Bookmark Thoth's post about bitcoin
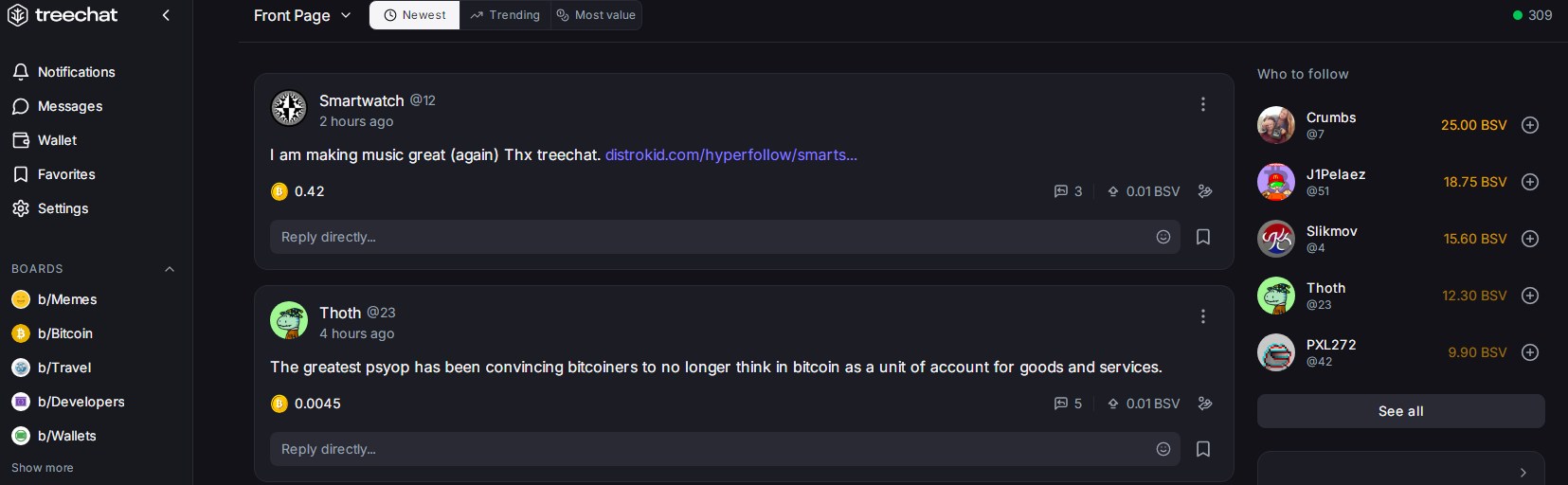The height and width of the screenshot is (485, 1568). pos(1203,449)
